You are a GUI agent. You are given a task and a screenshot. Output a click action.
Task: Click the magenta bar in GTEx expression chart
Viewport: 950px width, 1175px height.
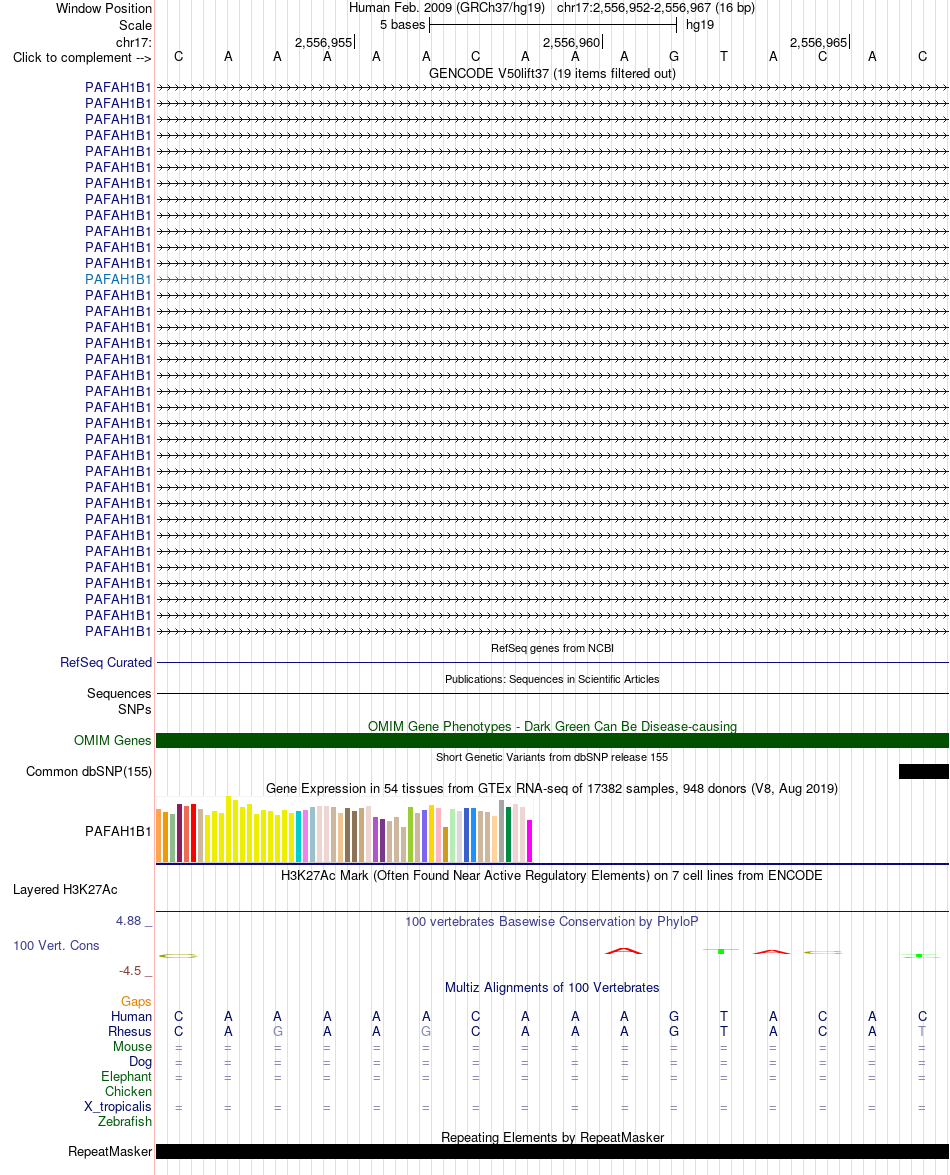pos(530,841)
